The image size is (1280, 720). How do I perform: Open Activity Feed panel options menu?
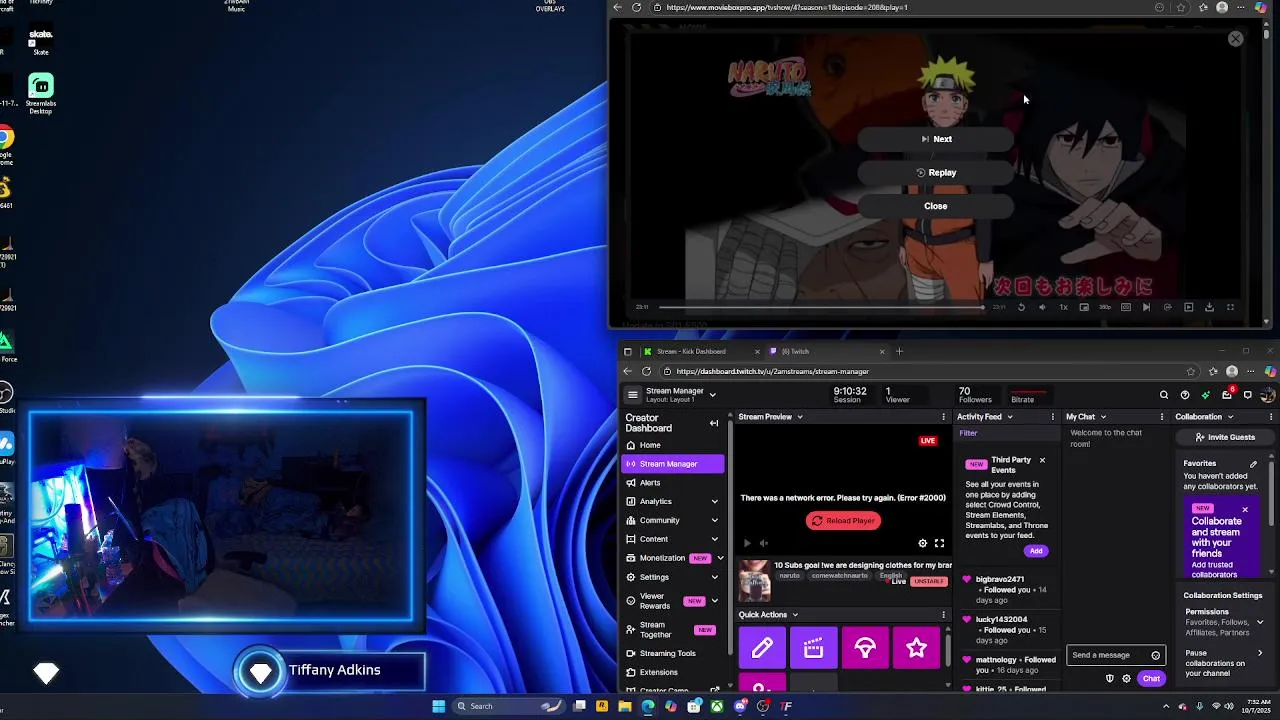coord(1052,417)
